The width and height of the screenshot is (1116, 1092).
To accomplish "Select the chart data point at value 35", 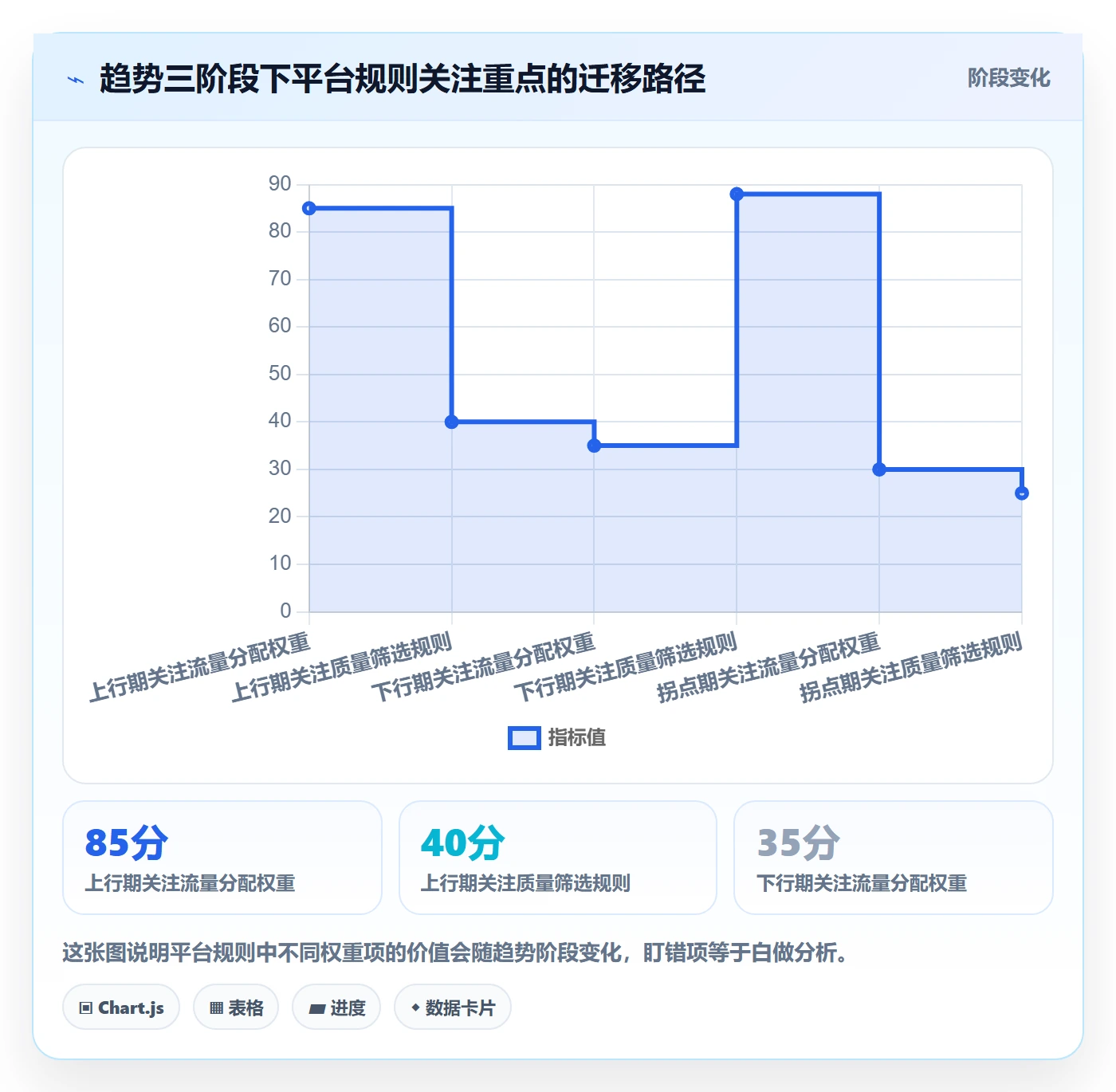I will point(594,446).
